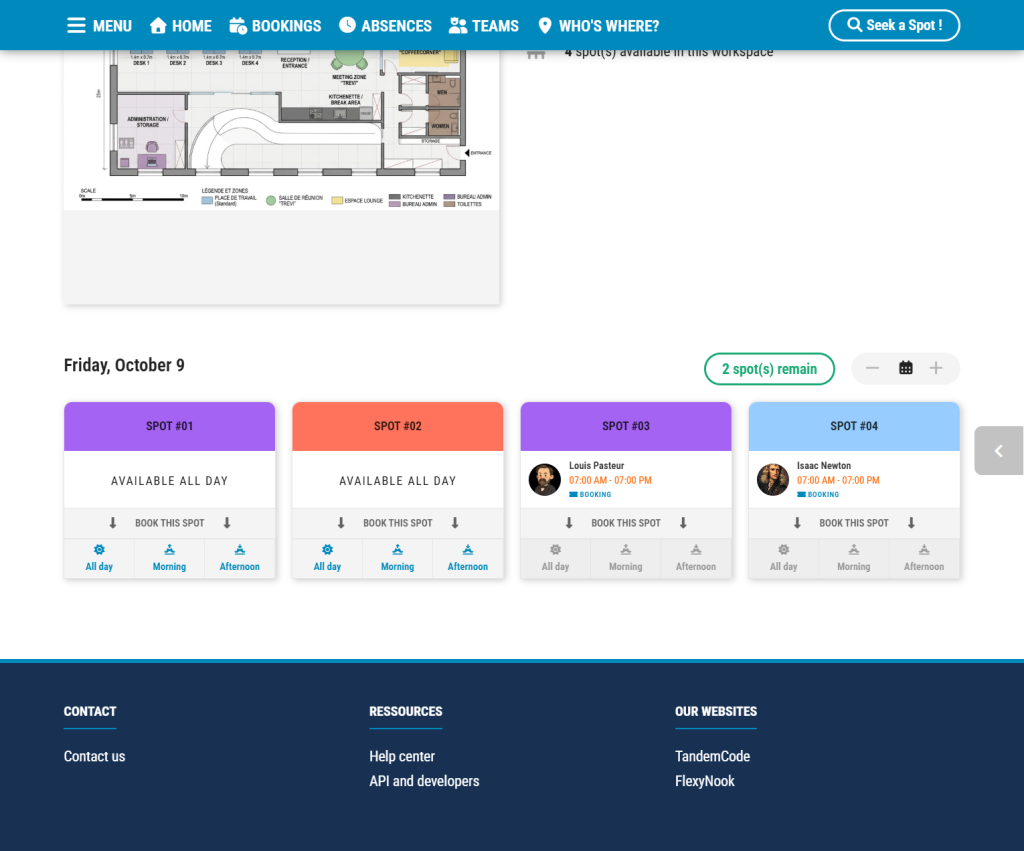Screen dimensions: 1024x851
Task: Click Spot #01 AVAILABLE ALL DAY text
Action: coord(169,481)
